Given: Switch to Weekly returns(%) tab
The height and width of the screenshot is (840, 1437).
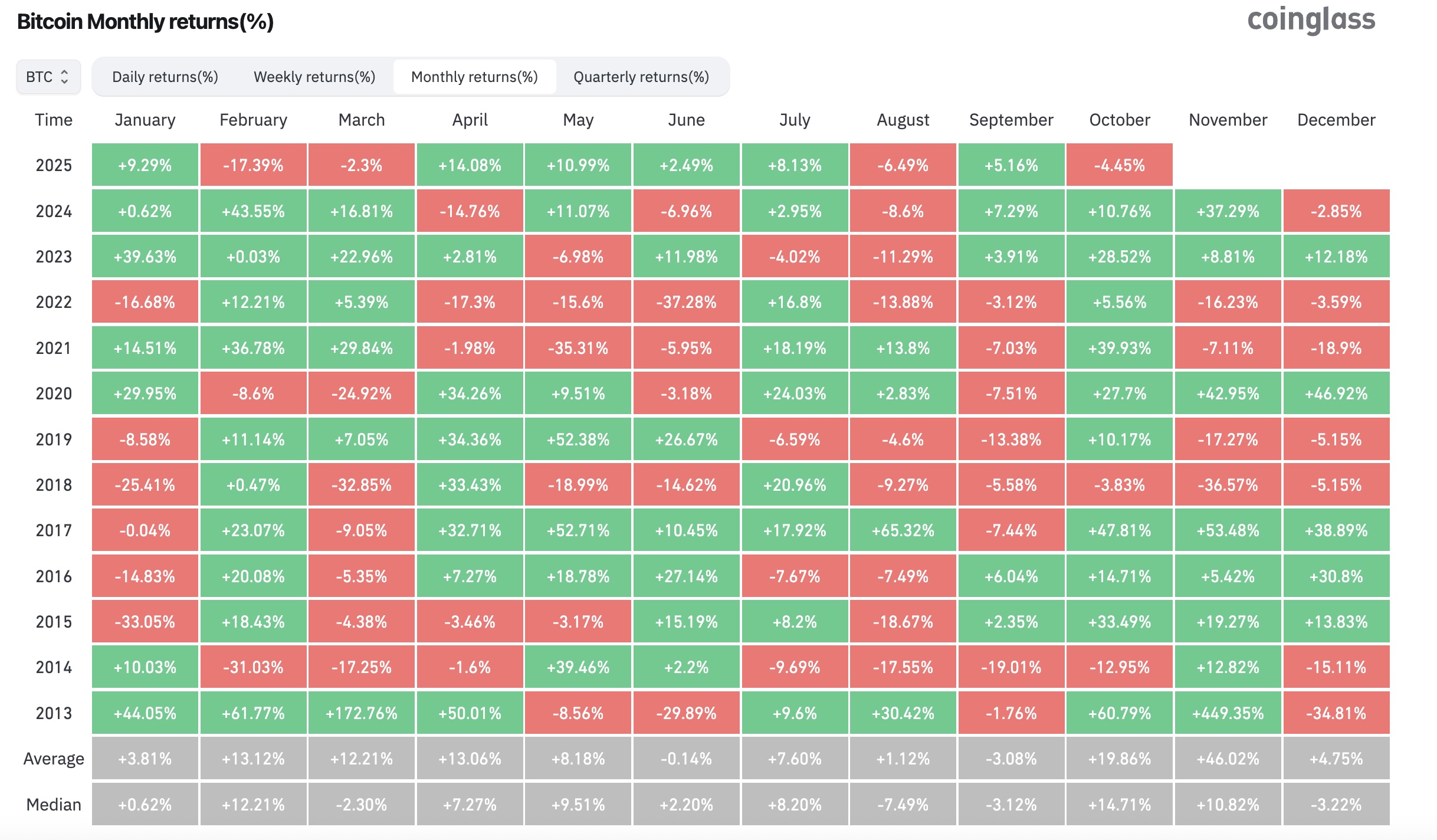Looking at the screenshot, I should click(x=314, y=77).
